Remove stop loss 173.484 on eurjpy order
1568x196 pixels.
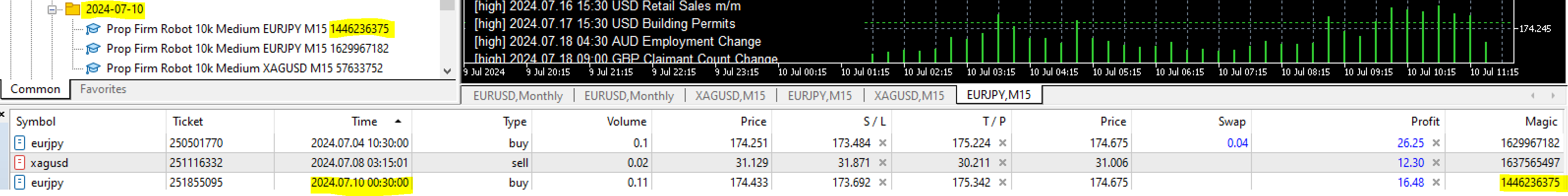click(x=883, y=143)
